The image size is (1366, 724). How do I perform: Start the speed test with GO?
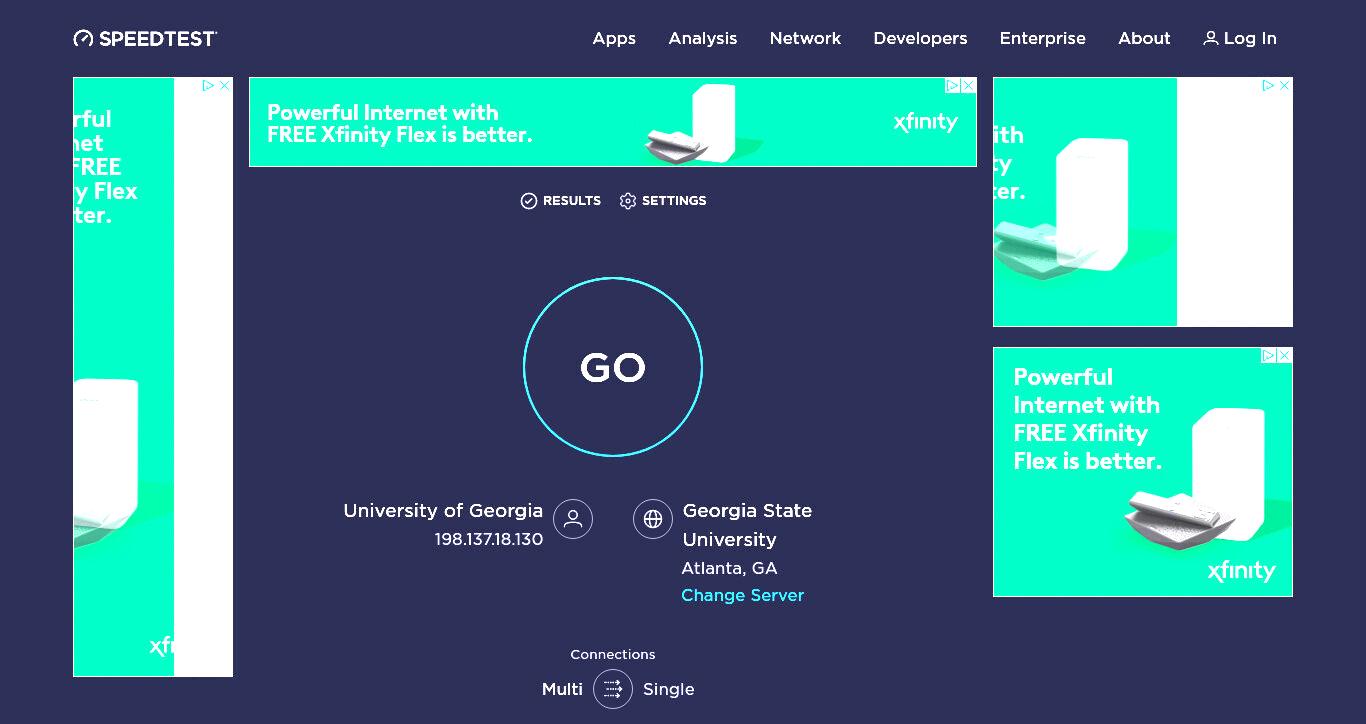613,367
